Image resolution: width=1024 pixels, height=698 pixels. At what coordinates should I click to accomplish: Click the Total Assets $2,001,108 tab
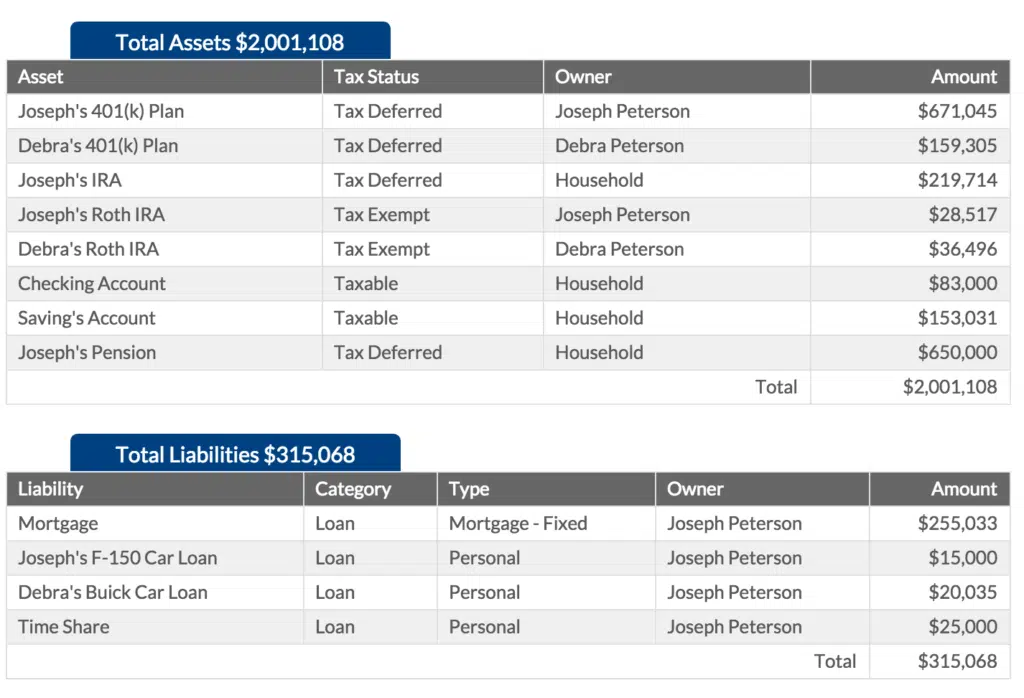(229, 42)
